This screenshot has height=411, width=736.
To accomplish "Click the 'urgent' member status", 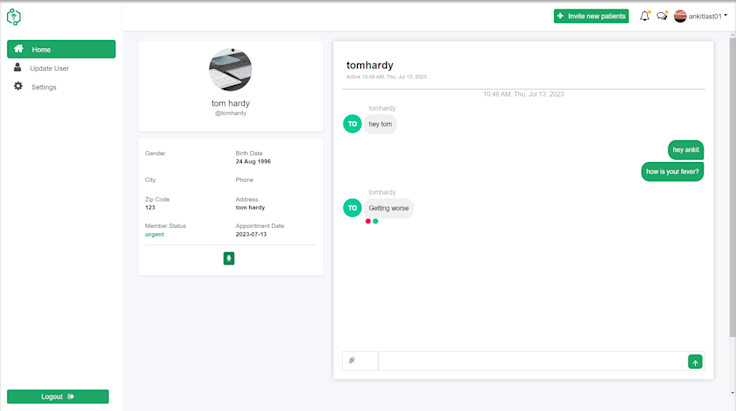I will [154, 234].
